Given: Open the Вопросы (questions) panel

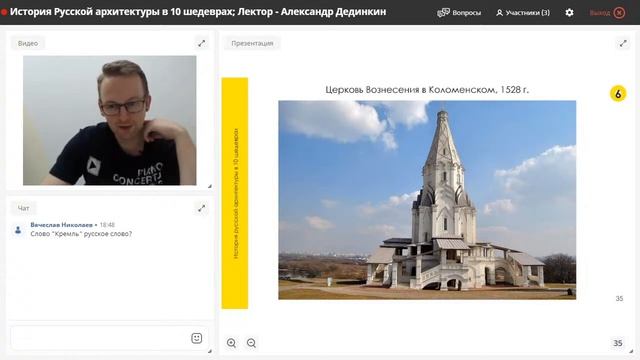Looking at the screenshot, I should (459, 13).
